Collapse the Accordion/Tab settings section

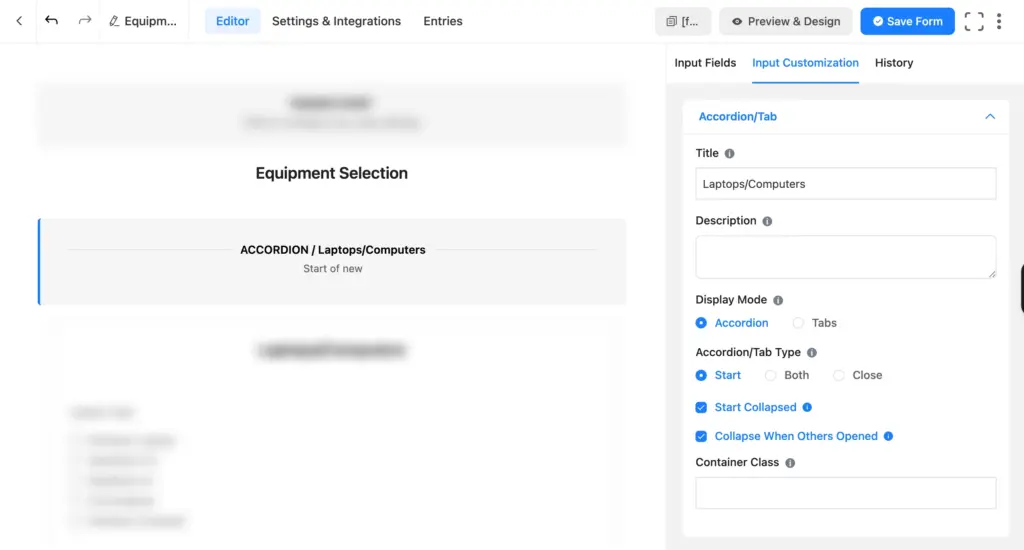tap(990, 117)
